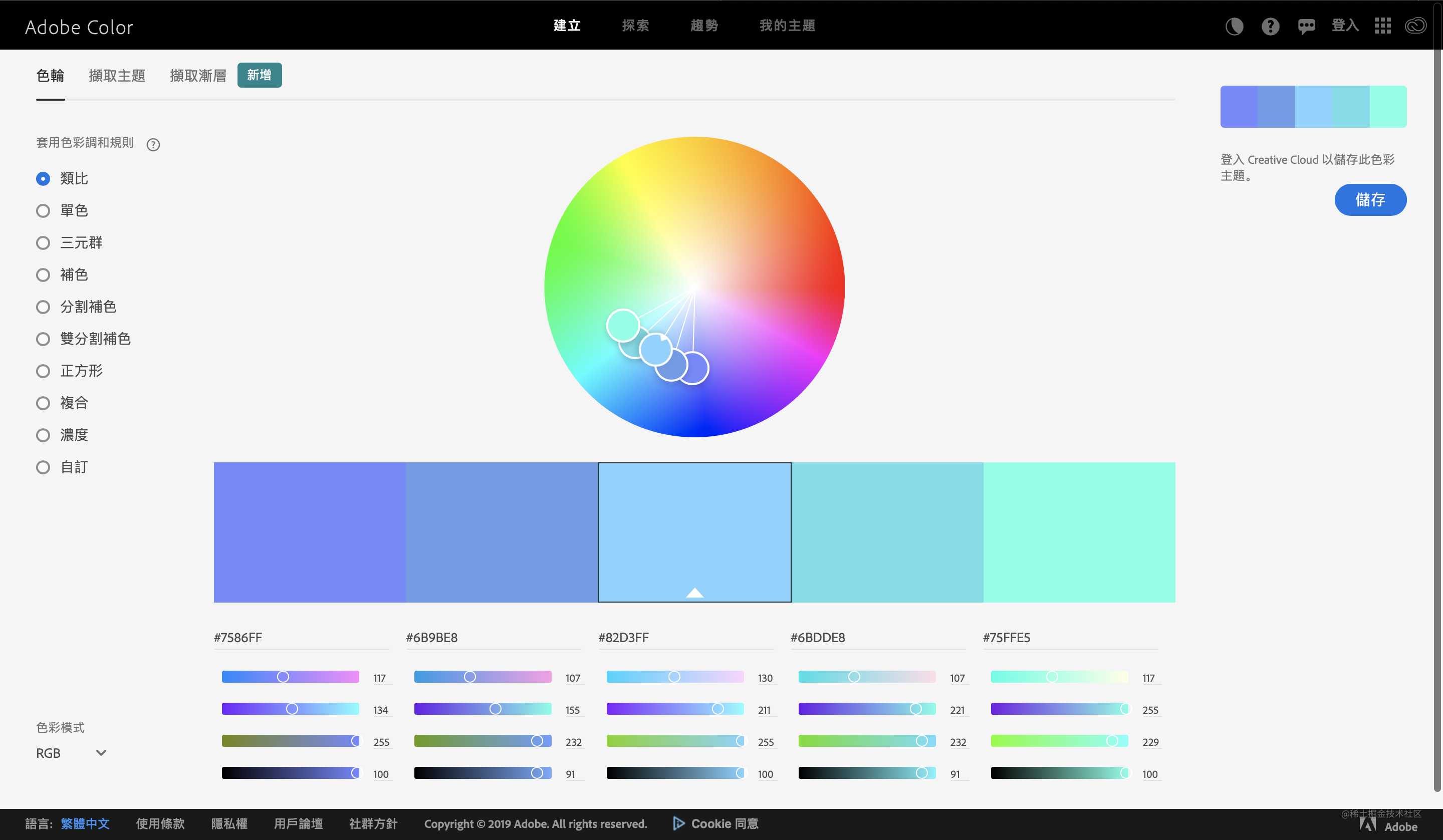Viewport: 1443px width, 840px height.
Task: Select the 單色 harmony rule
Action: point(62,211)
